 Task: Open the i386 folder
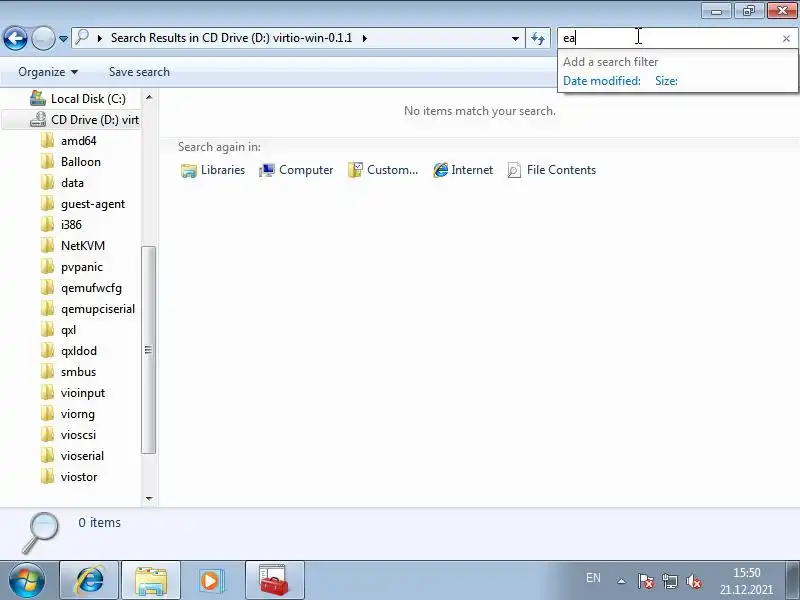click(71, 224)
